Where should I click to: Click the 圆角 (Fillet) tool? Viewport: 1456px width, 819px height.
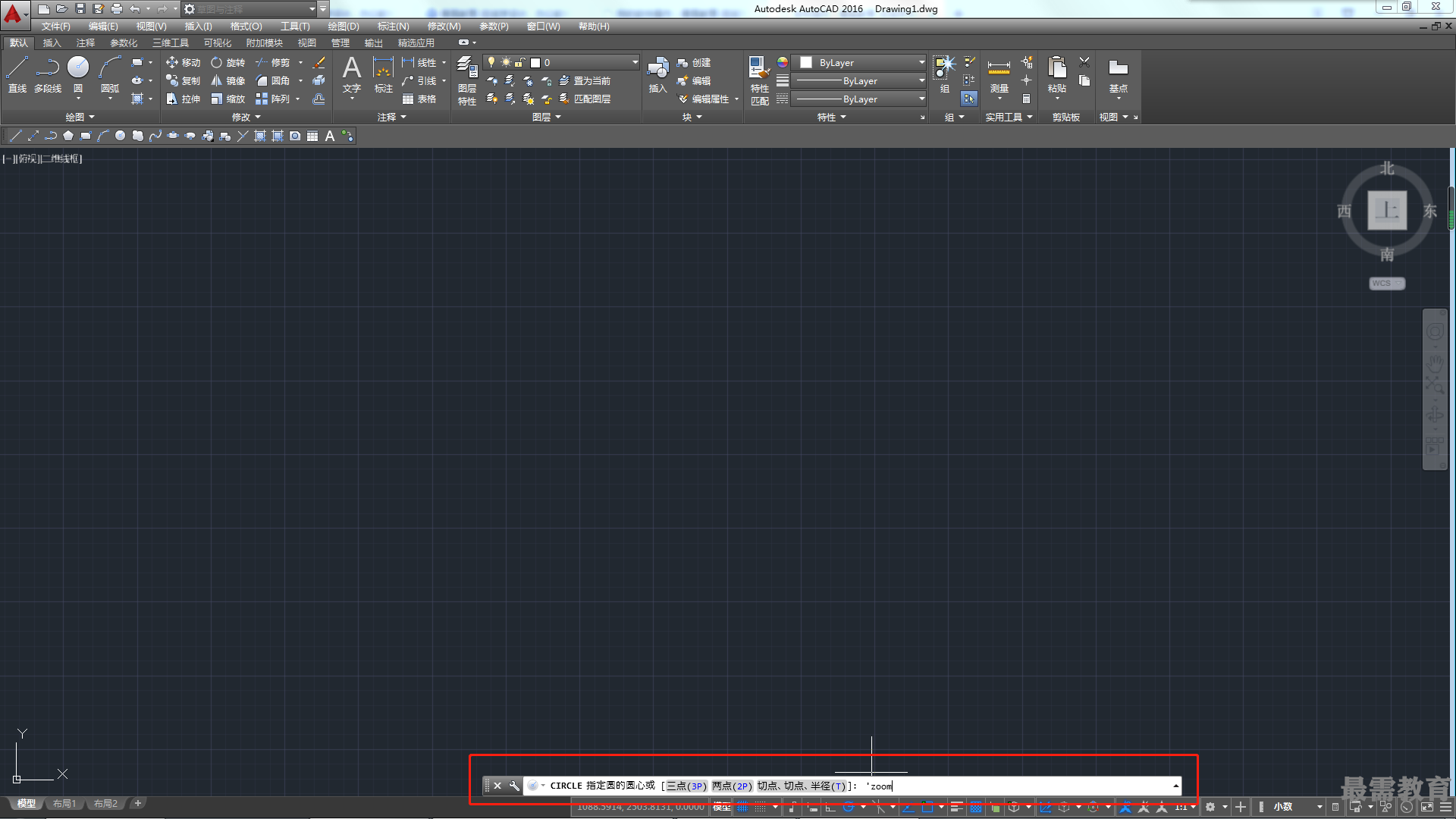(273, 80)
